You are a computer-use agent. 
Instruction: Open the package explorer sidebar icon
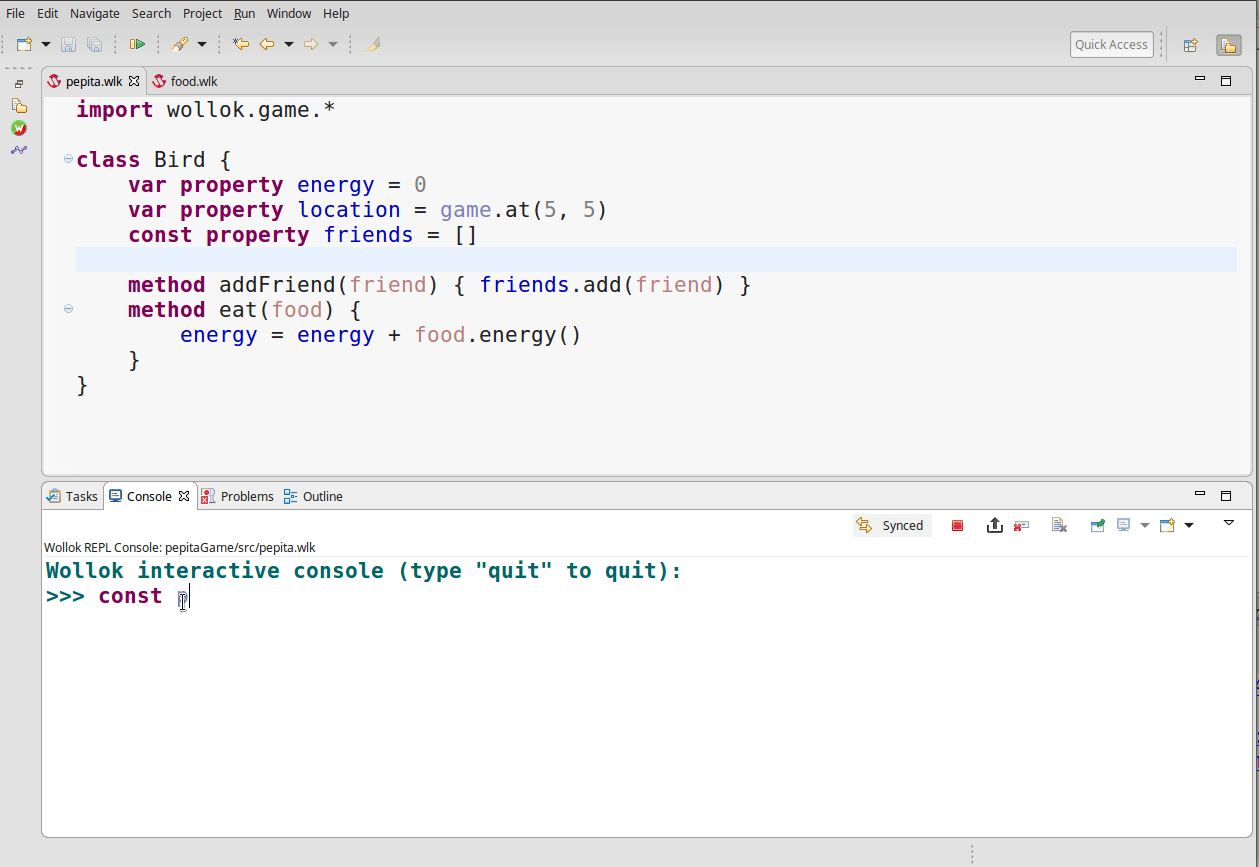(19, 105)
